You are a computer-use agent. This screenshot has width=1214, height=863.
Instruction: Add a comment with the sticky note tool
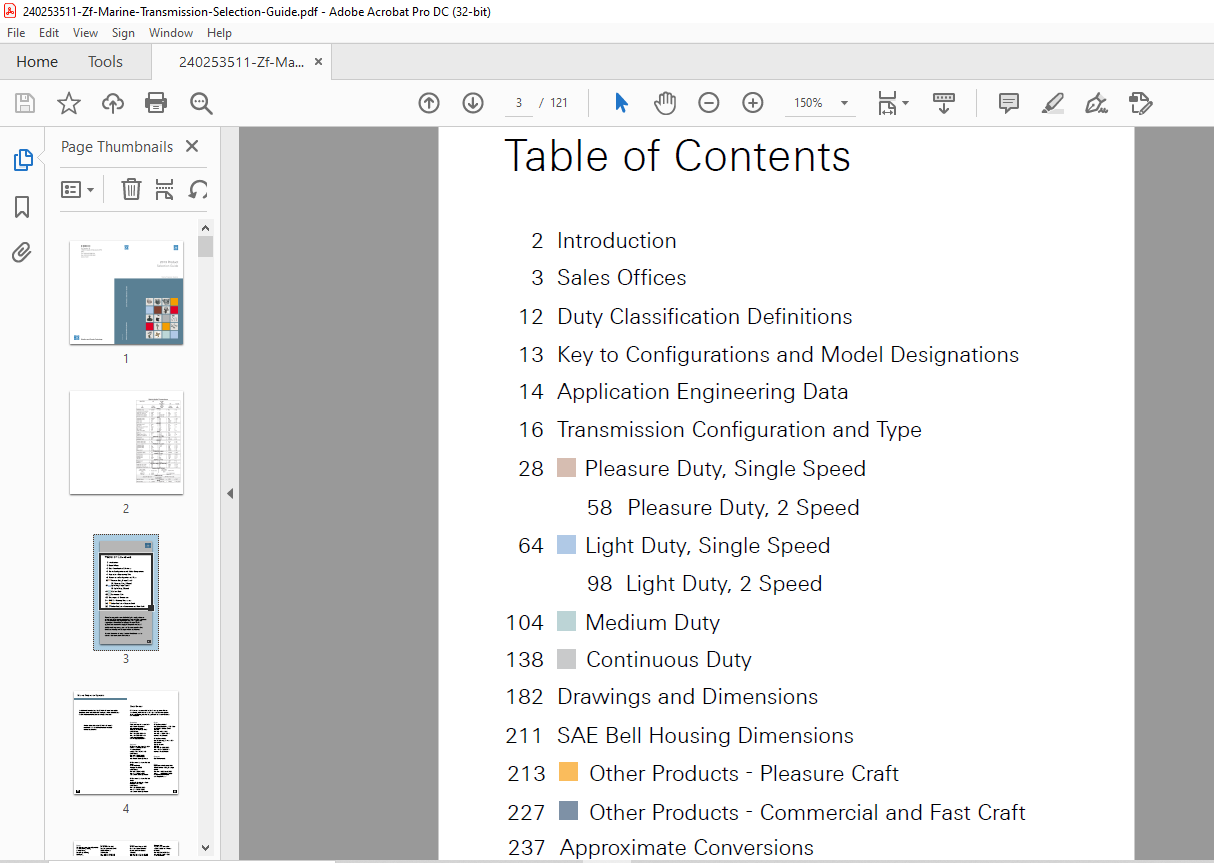[1009, 103]
